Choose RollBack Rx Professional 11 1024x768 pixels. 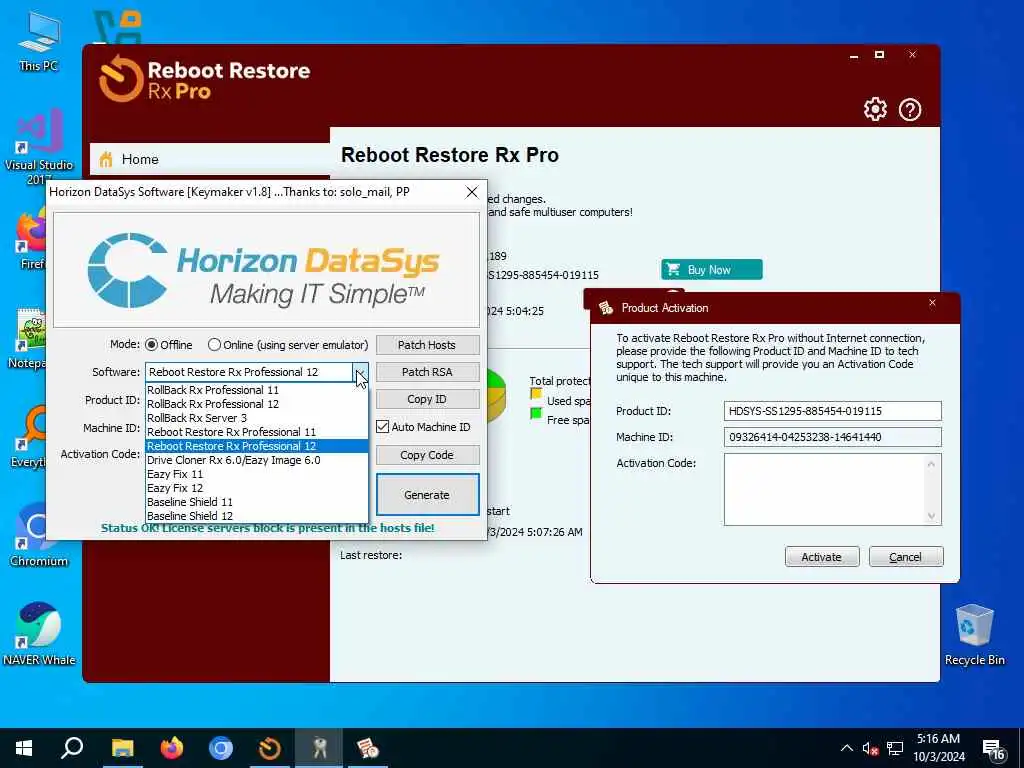click(x=256, y=390)
